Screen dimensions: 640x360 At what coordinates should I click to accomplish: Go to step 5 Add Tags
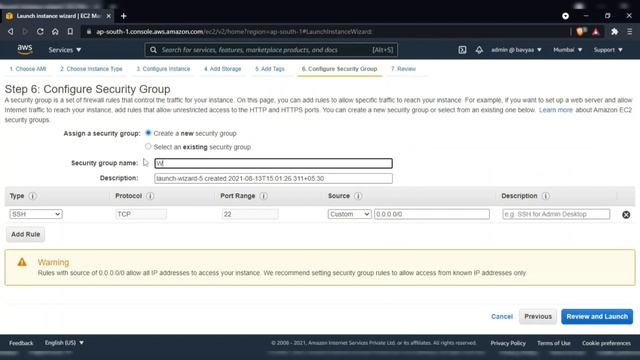(270, 69)
